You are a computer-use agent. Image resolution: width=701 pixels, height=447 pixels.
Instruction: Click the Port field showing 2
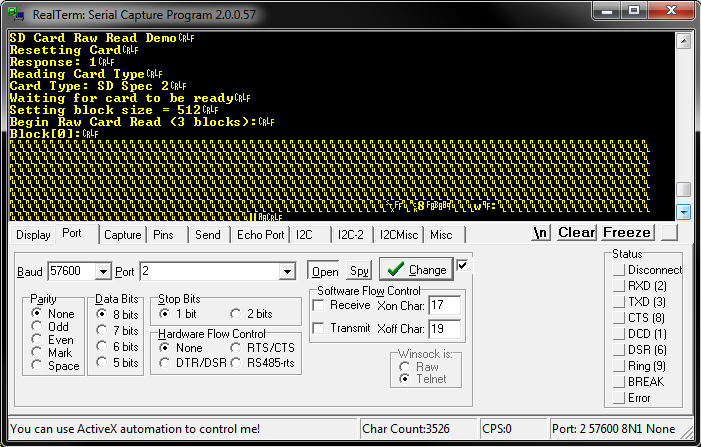pyautogui.click(x=210, y=271)
